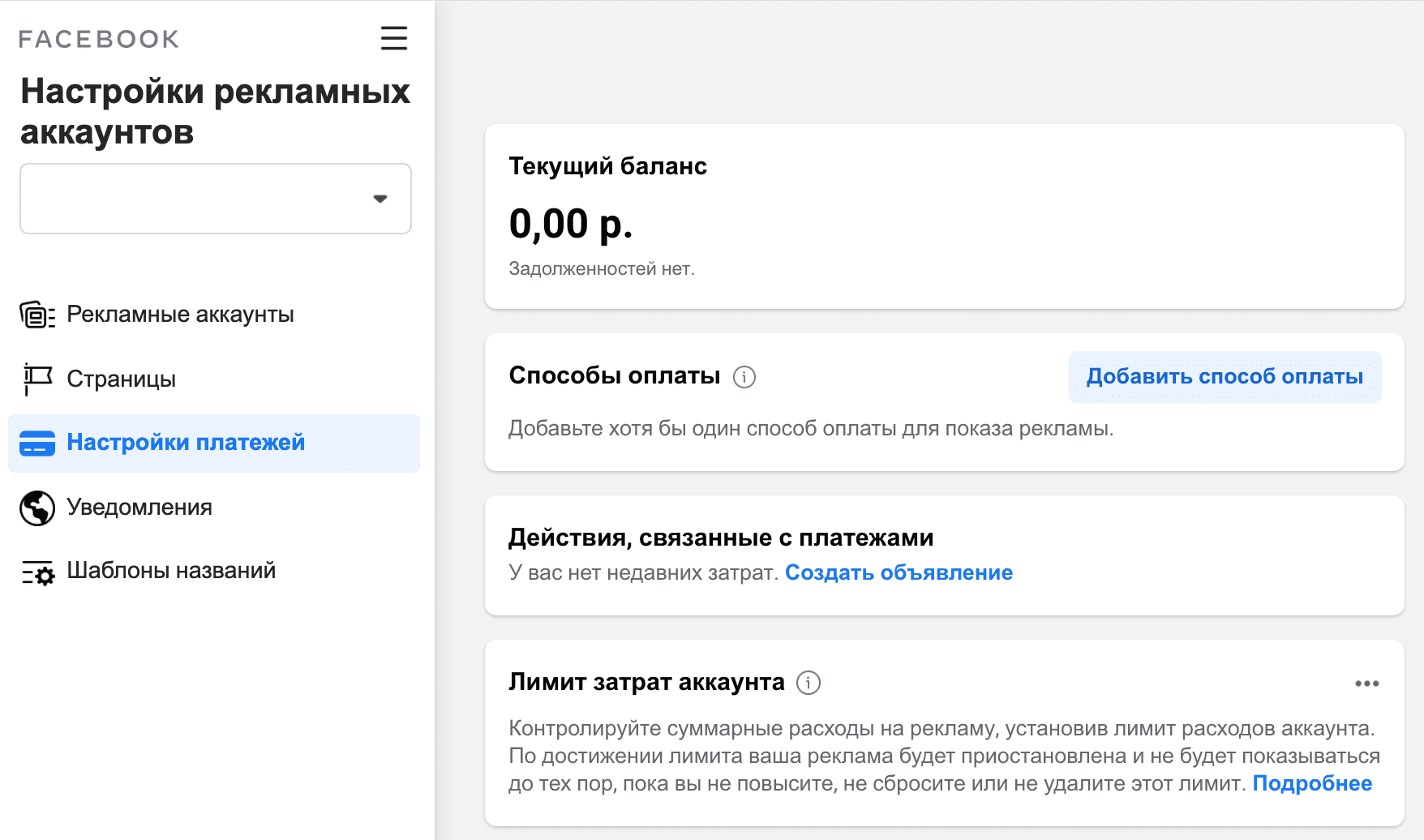1424x840 pixels.
Task: Open Уведомления menu item
Action: click(x=139, y=508)
